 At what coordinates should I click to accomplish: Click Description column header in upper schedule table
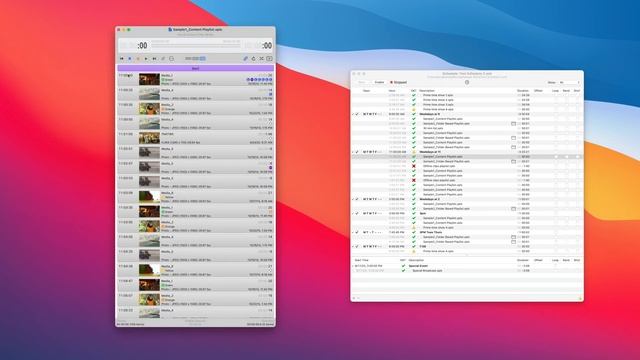pos(427,91)
